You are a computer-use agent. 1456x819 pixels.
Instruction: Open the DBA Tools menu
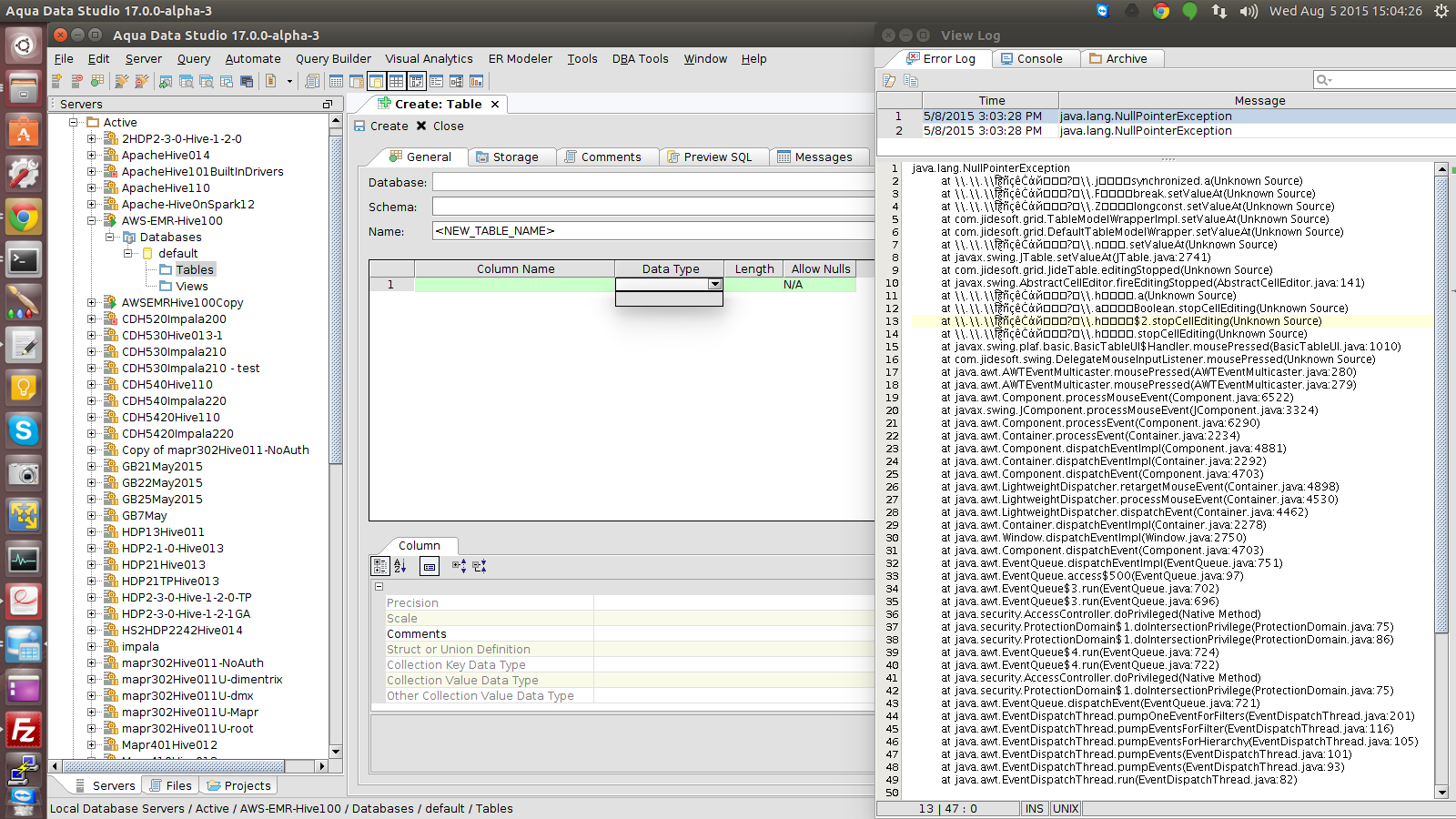tap(641, 59)
